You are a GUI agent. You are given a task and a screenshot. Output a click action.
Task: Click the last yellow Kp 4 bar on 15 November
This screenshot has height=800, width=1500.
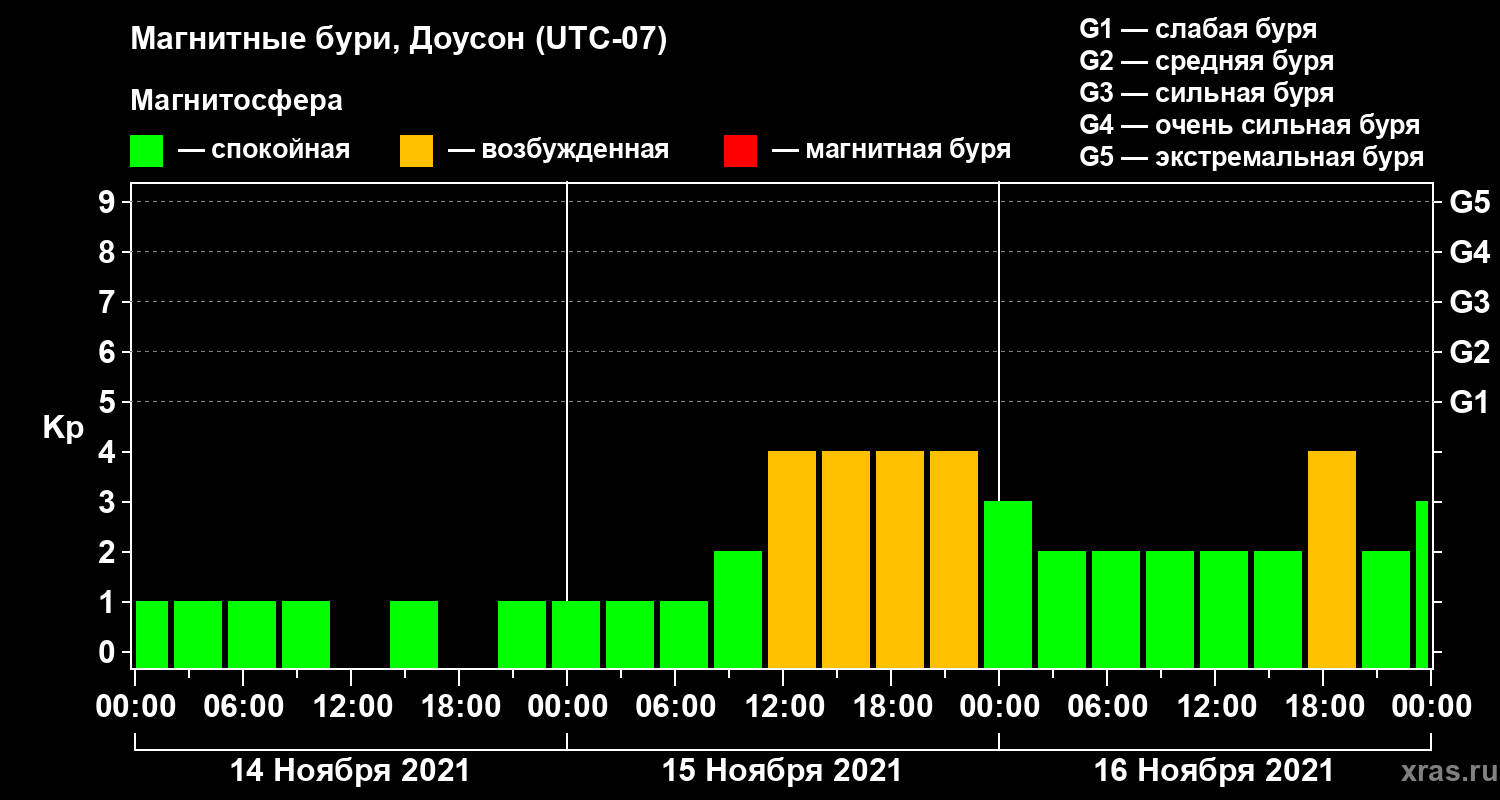[x=954, y=559]
